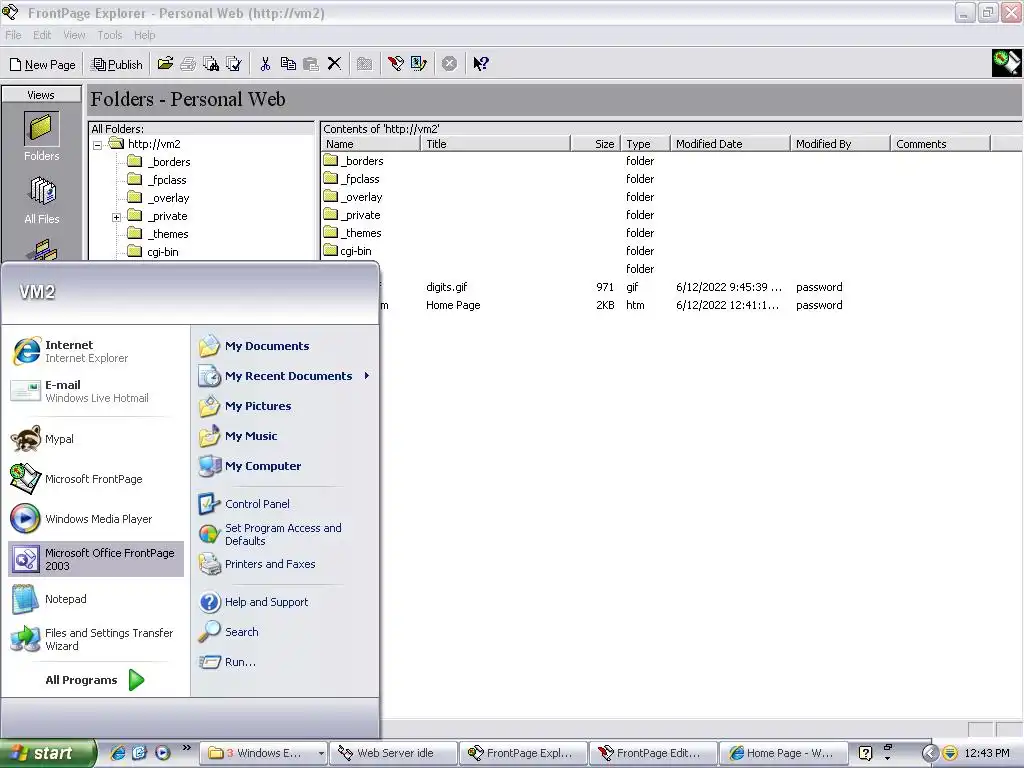The image size is (1024, 768).
Task: Open the File menu
Action: point(13,35)
